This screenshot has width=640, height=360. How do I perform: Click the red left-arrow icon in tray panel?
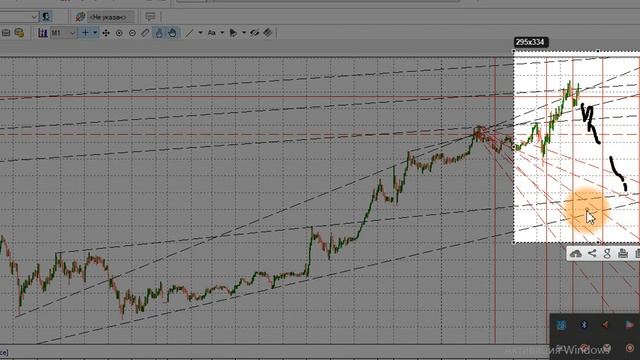pos(605,325)
